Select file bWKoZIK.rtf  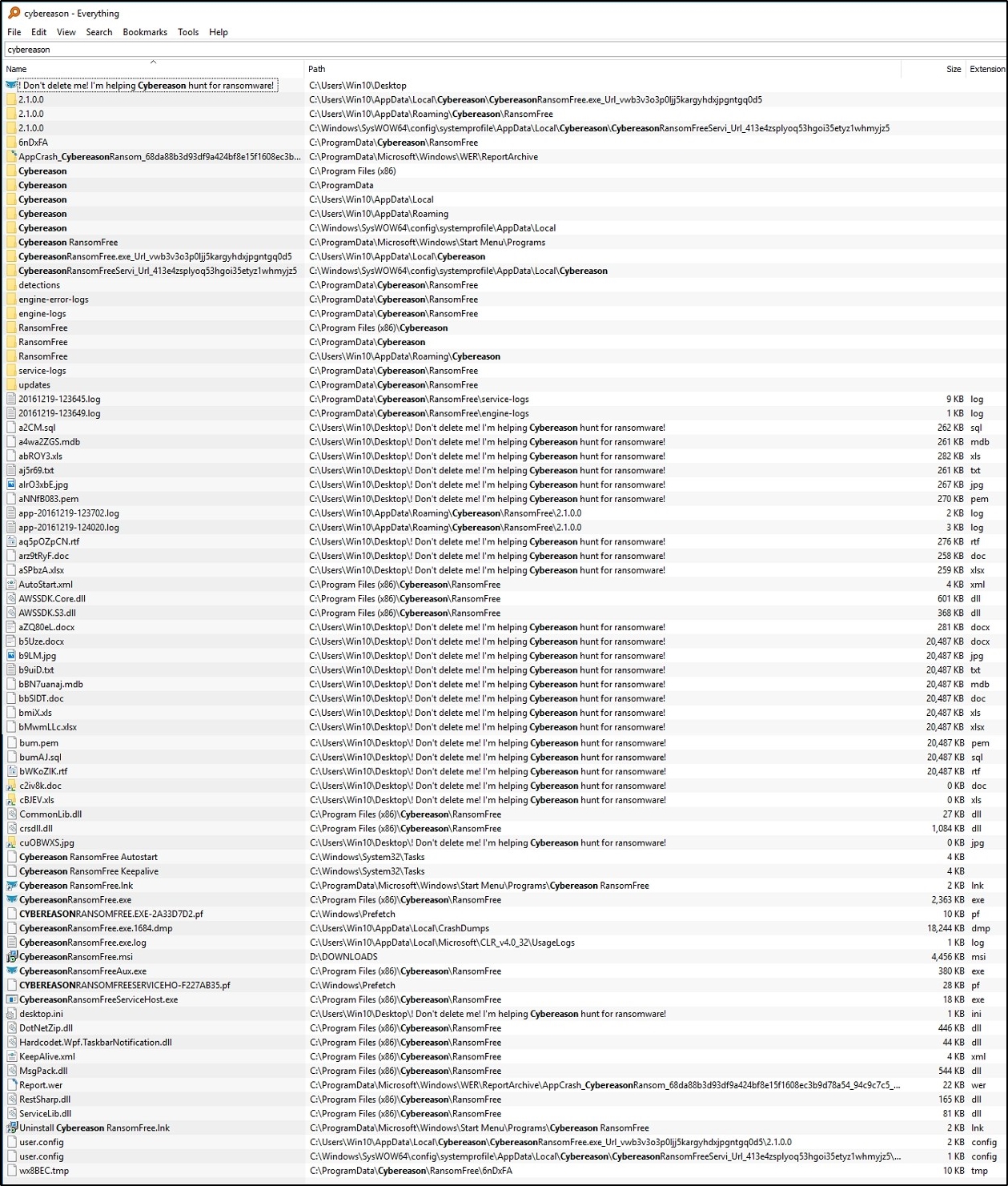pyautogui.click(x=44, y=771)
